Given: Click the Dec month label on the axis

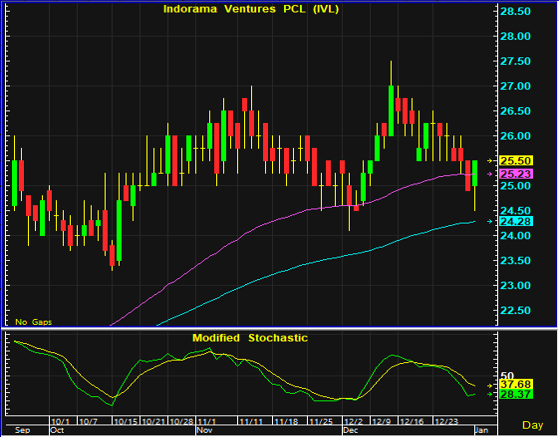Looking at the screenshot, I should point(350,430).
